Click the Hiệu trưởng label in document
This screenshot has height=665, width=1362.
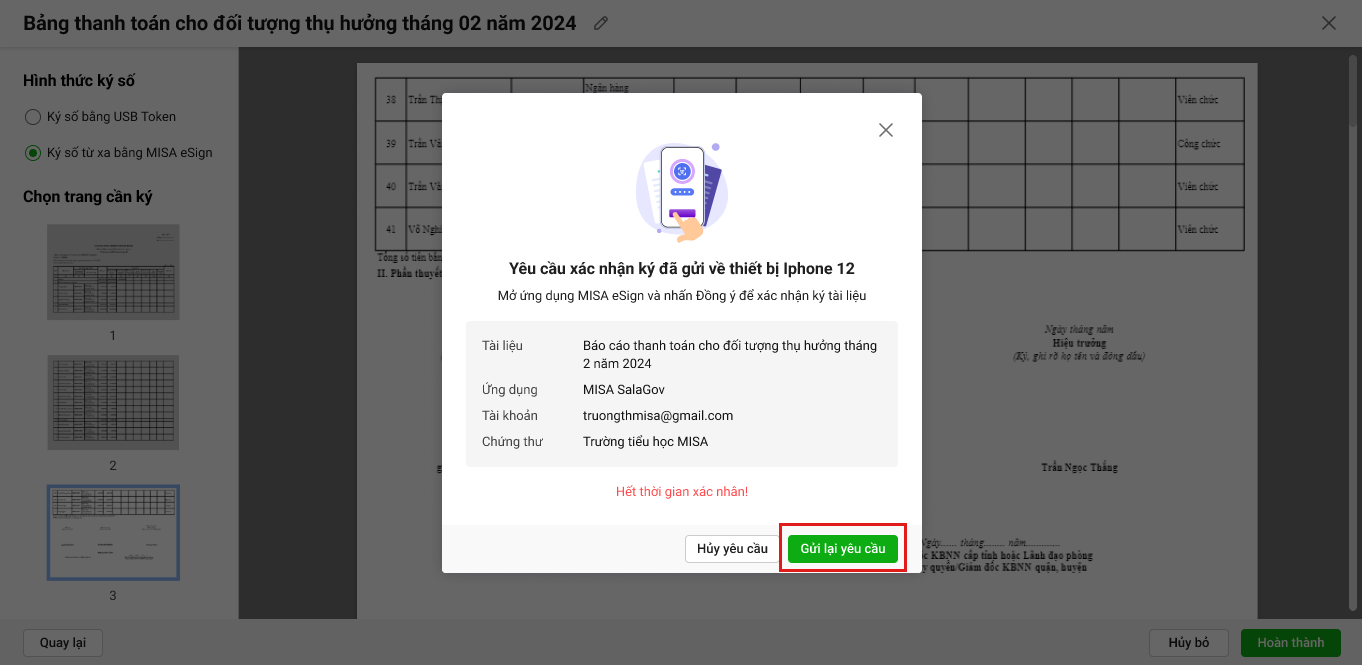pyautogui.click(x=1078, y=342)
